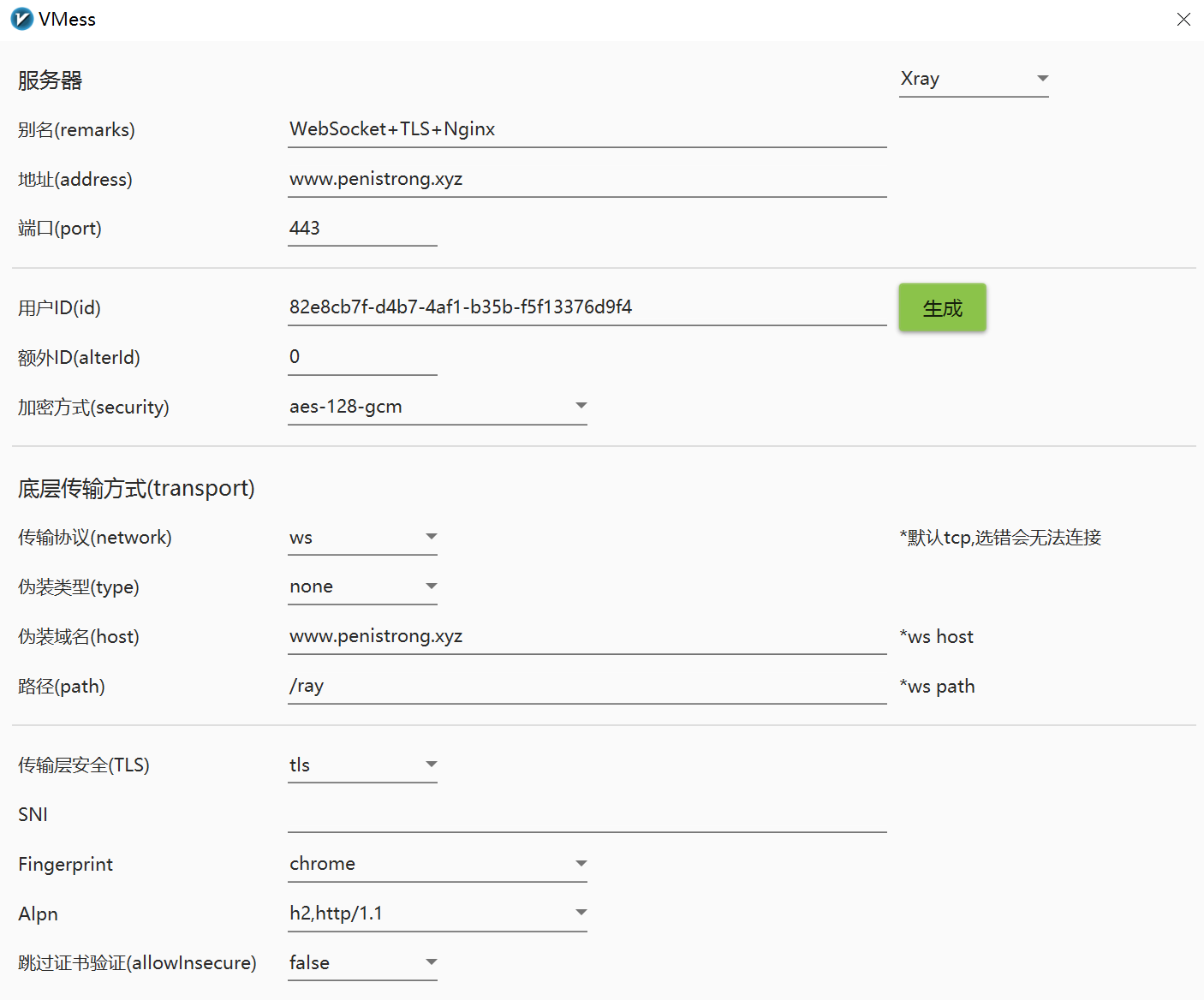Click the 地址(address) label
Viewport: 1204px width, 1000px height.
coord(75,180)
